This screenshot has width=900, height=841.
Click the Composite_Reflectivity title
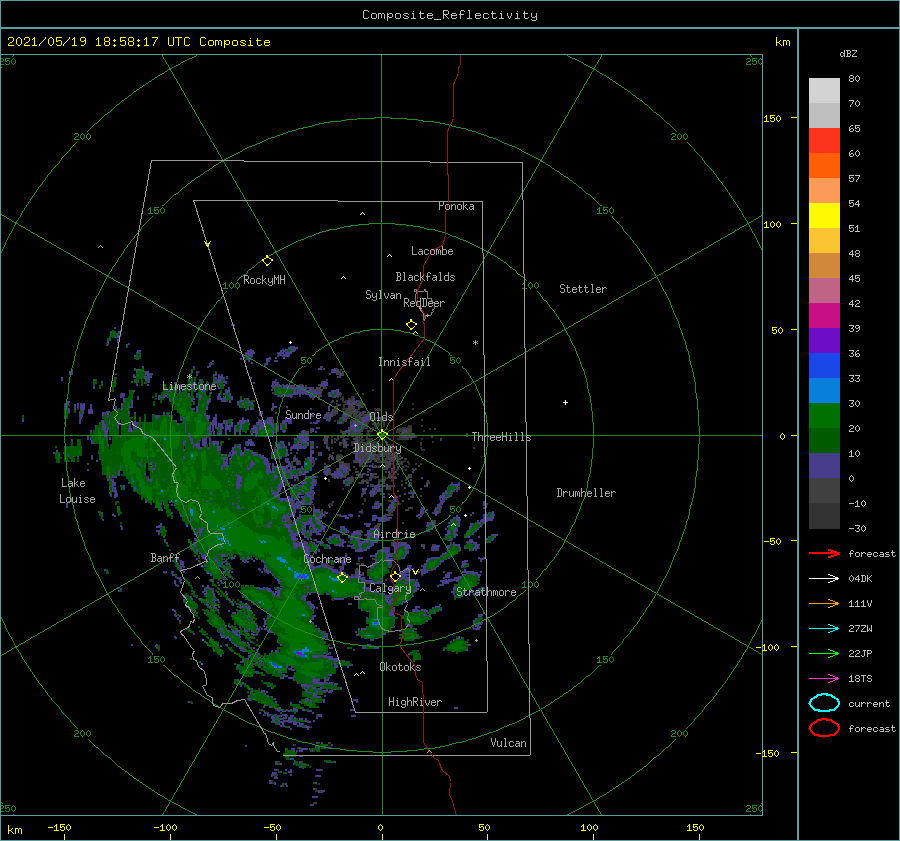450,15
